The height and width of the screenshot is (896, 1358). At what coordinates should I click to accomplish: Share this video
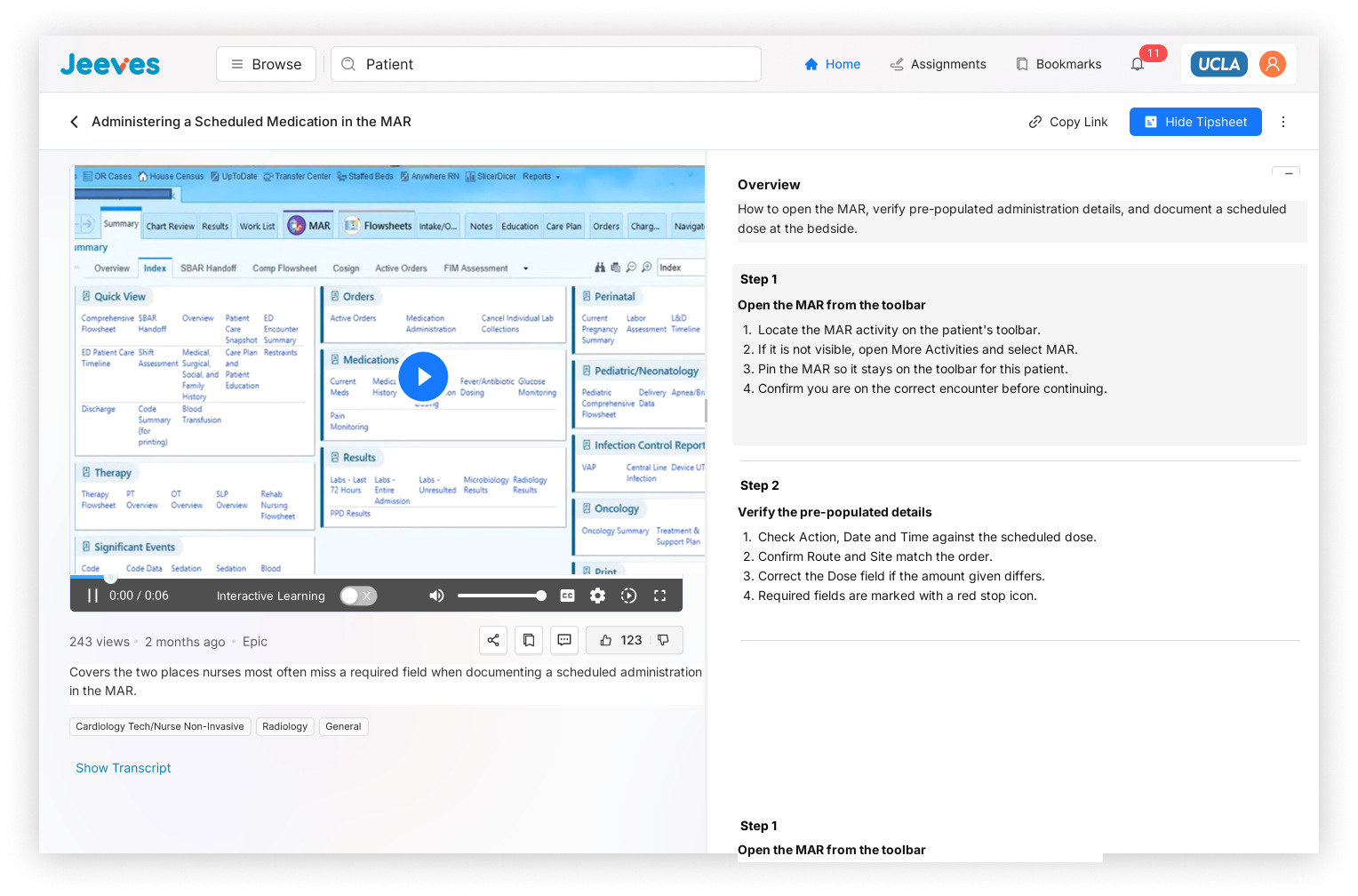pyautogui.click(x=493, y=640)
